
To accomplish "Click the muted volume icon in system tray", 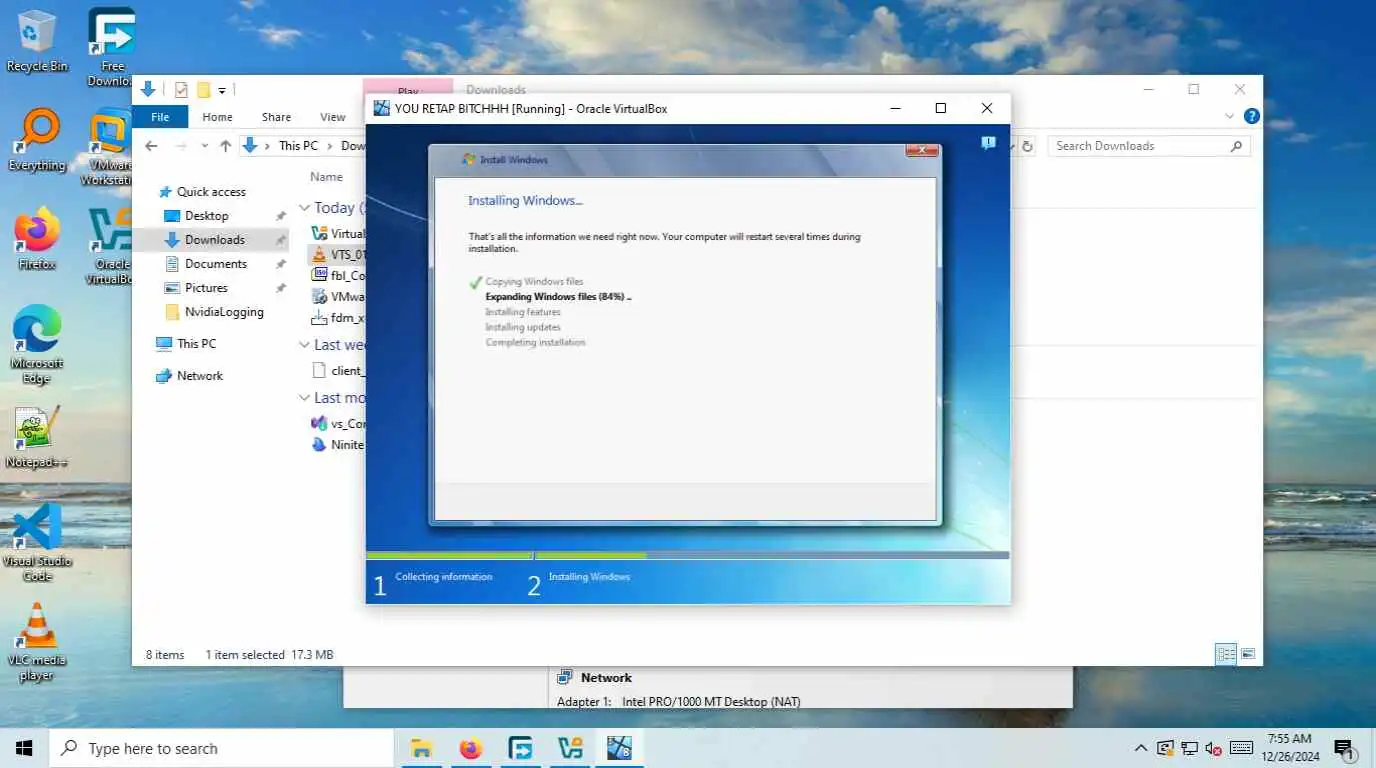I will click(1214, 748).
